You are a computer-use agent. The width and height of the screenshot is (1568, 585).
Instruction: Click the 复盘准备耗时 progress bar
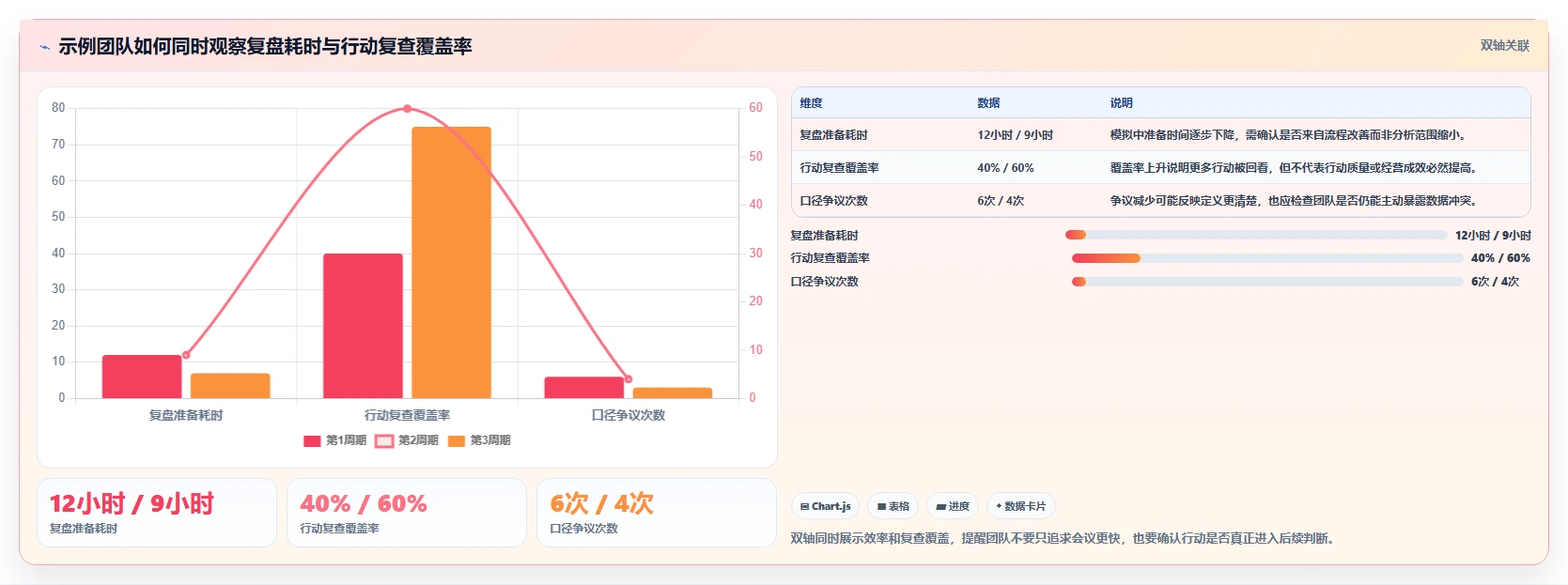pyautogui.click(x=1256, y=236)
